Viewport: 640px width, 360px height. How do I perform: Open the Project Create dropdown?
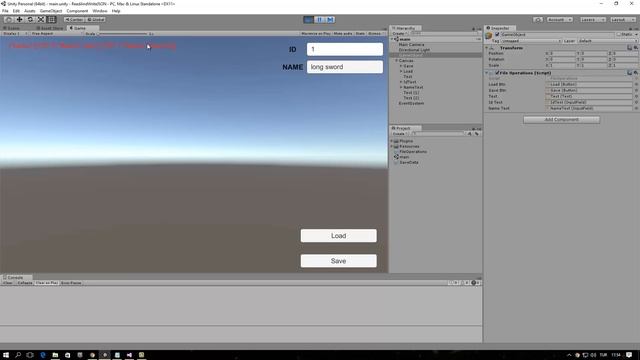(x=400, y=133)
